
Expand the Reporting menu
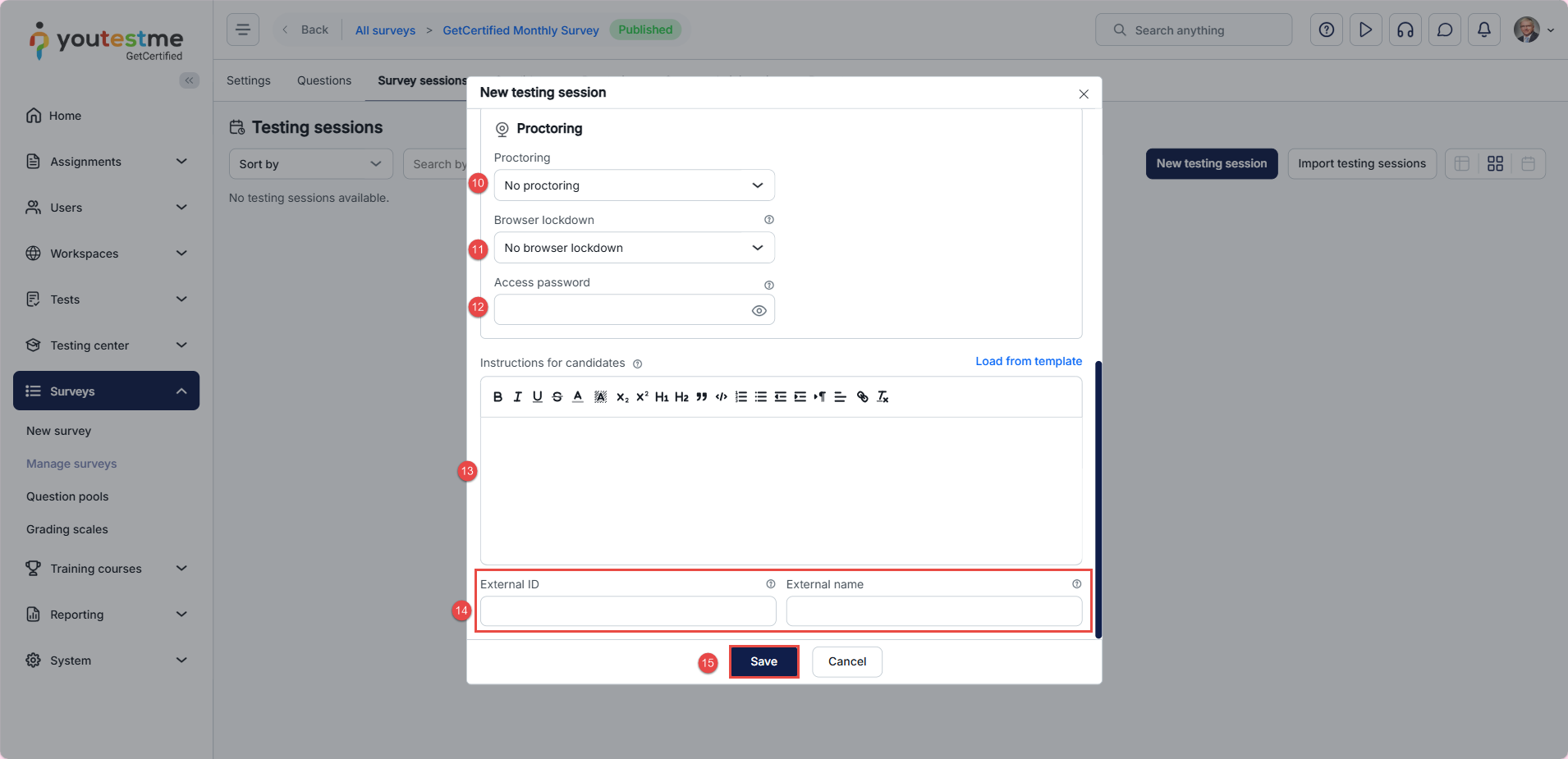pos(107,615)
